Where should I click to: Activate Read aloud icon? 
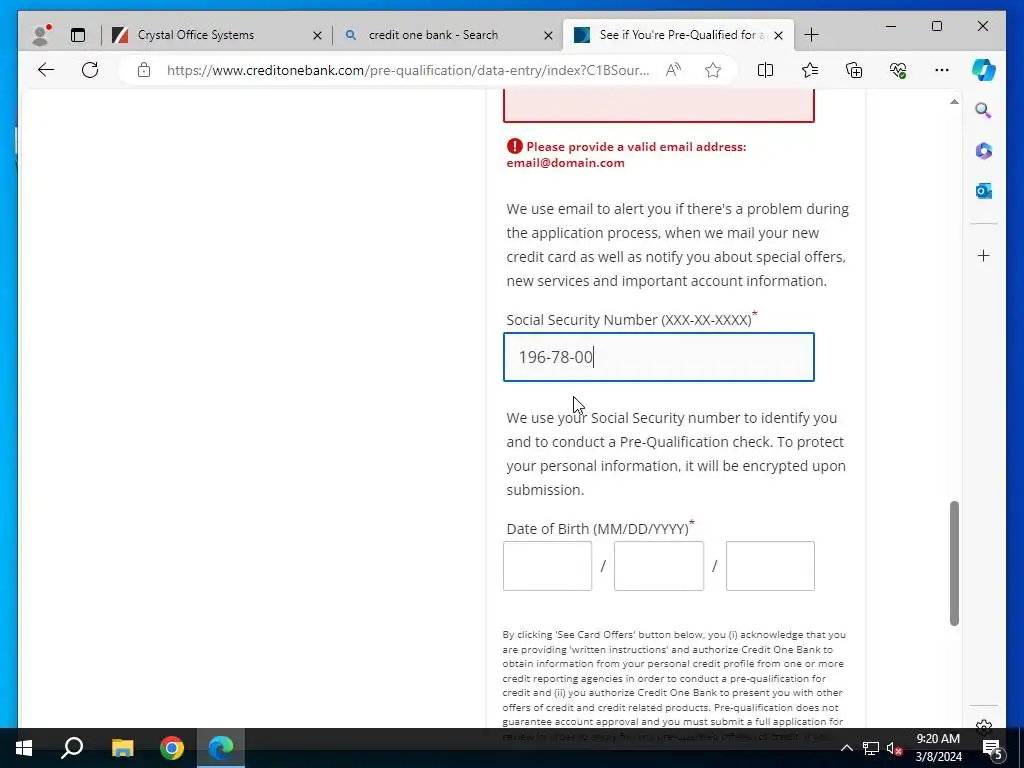673,70
